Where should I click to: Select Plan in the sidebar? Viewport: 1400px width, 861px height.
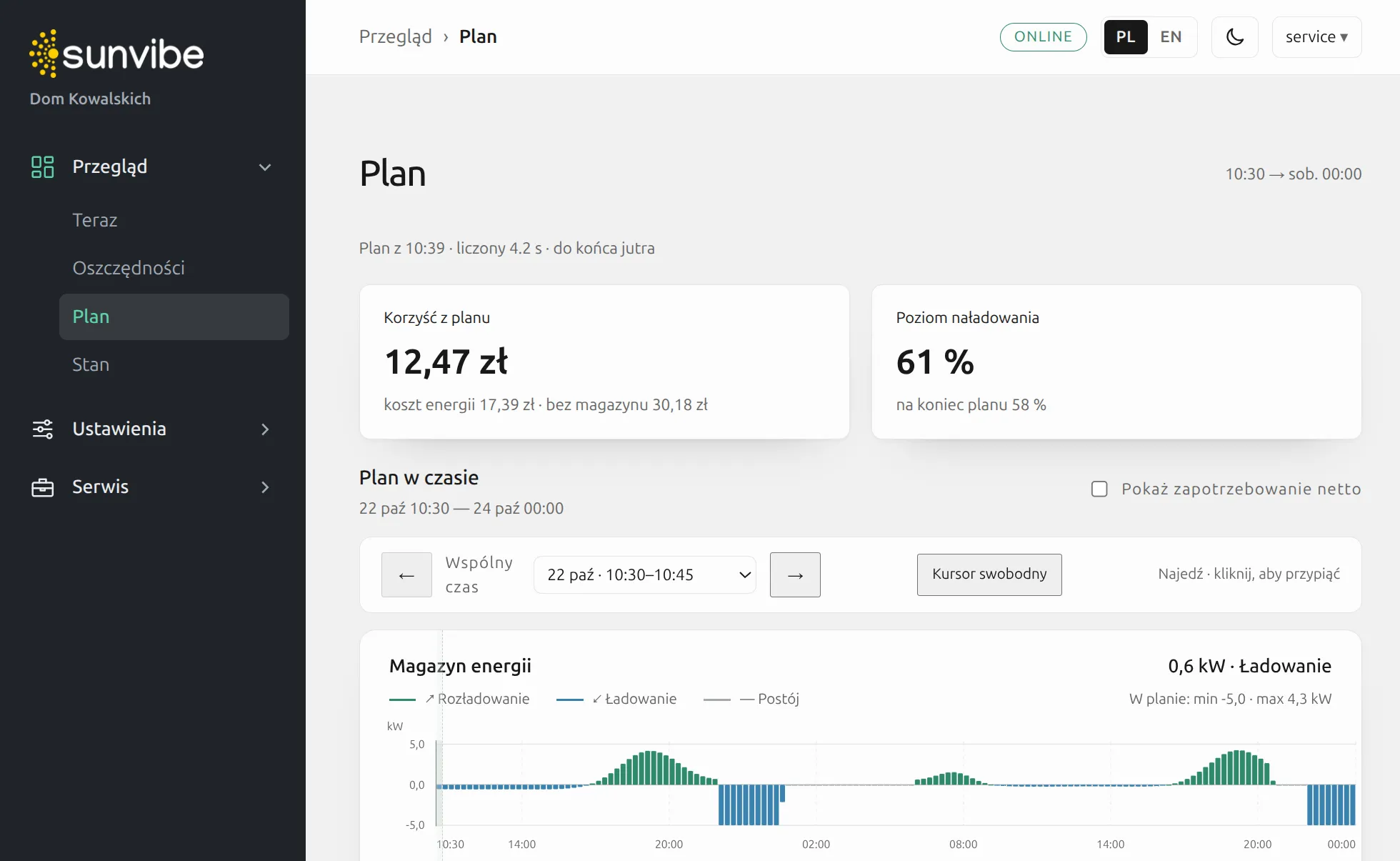coord(174,317)
